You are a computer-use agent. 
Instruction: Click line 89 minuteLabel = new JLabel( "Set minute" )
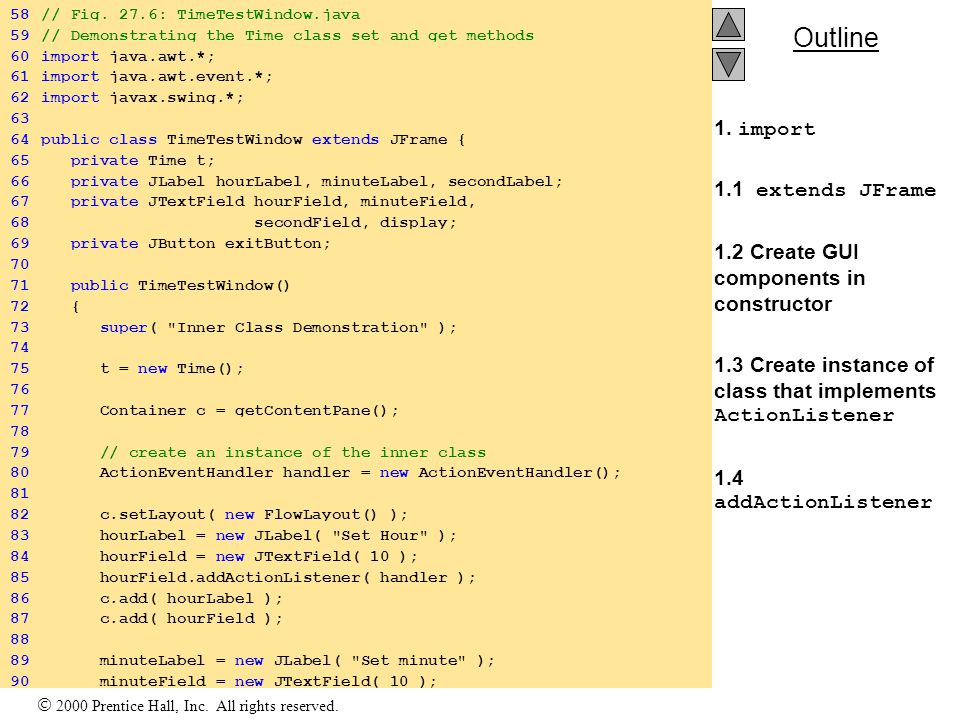click(297, 661)
